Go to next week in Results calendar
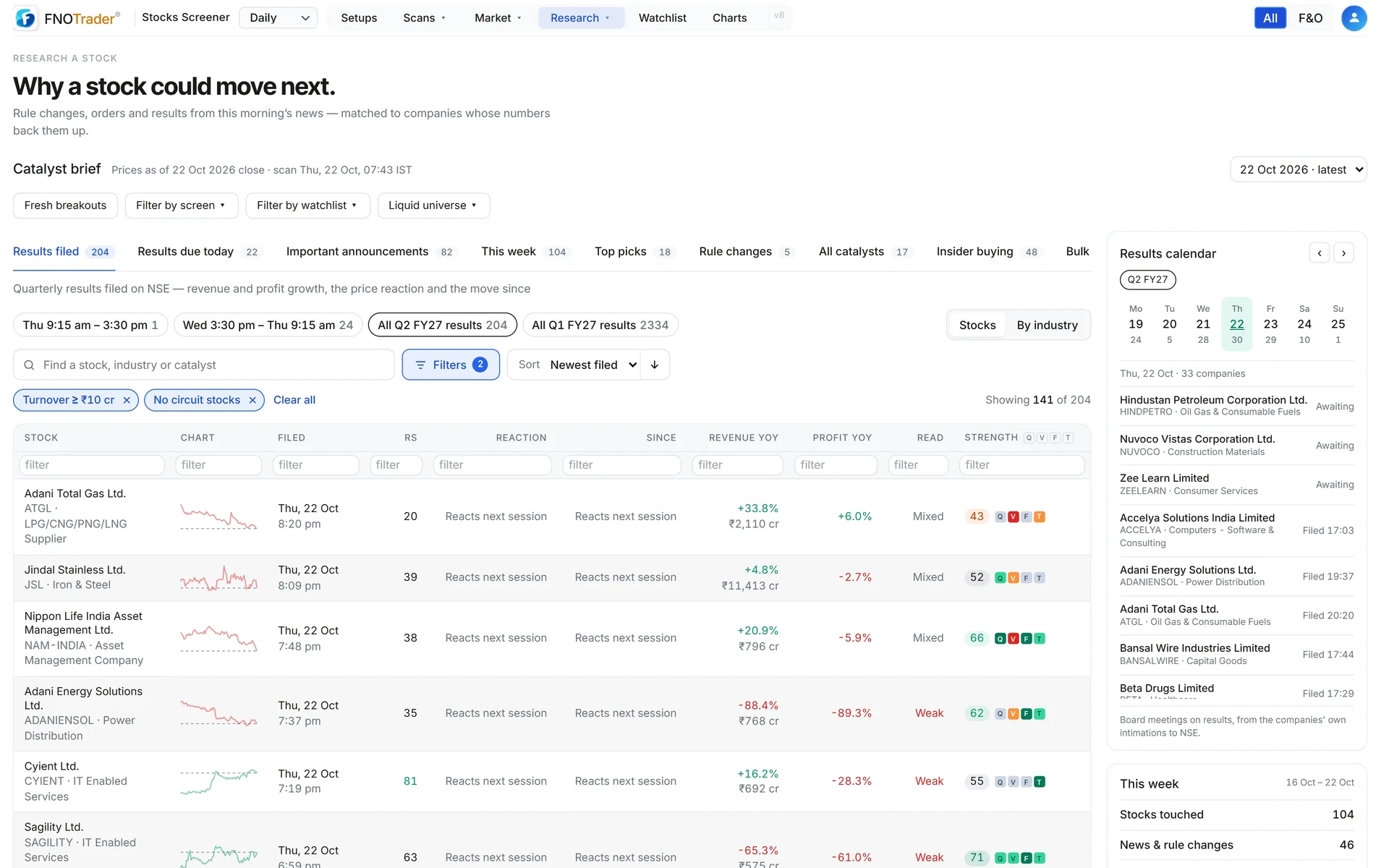 click(1343, 253)
